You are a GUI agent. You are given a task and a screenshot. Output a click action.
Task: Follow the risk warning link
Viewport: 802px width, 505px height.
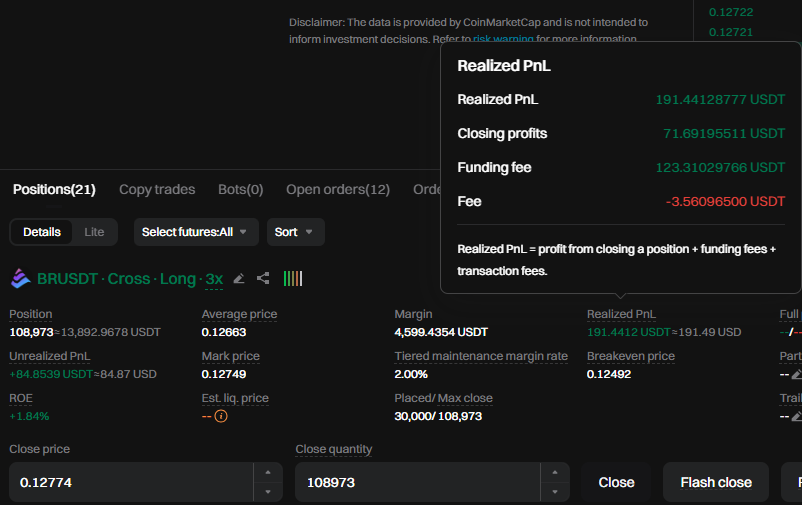[503, 39]
